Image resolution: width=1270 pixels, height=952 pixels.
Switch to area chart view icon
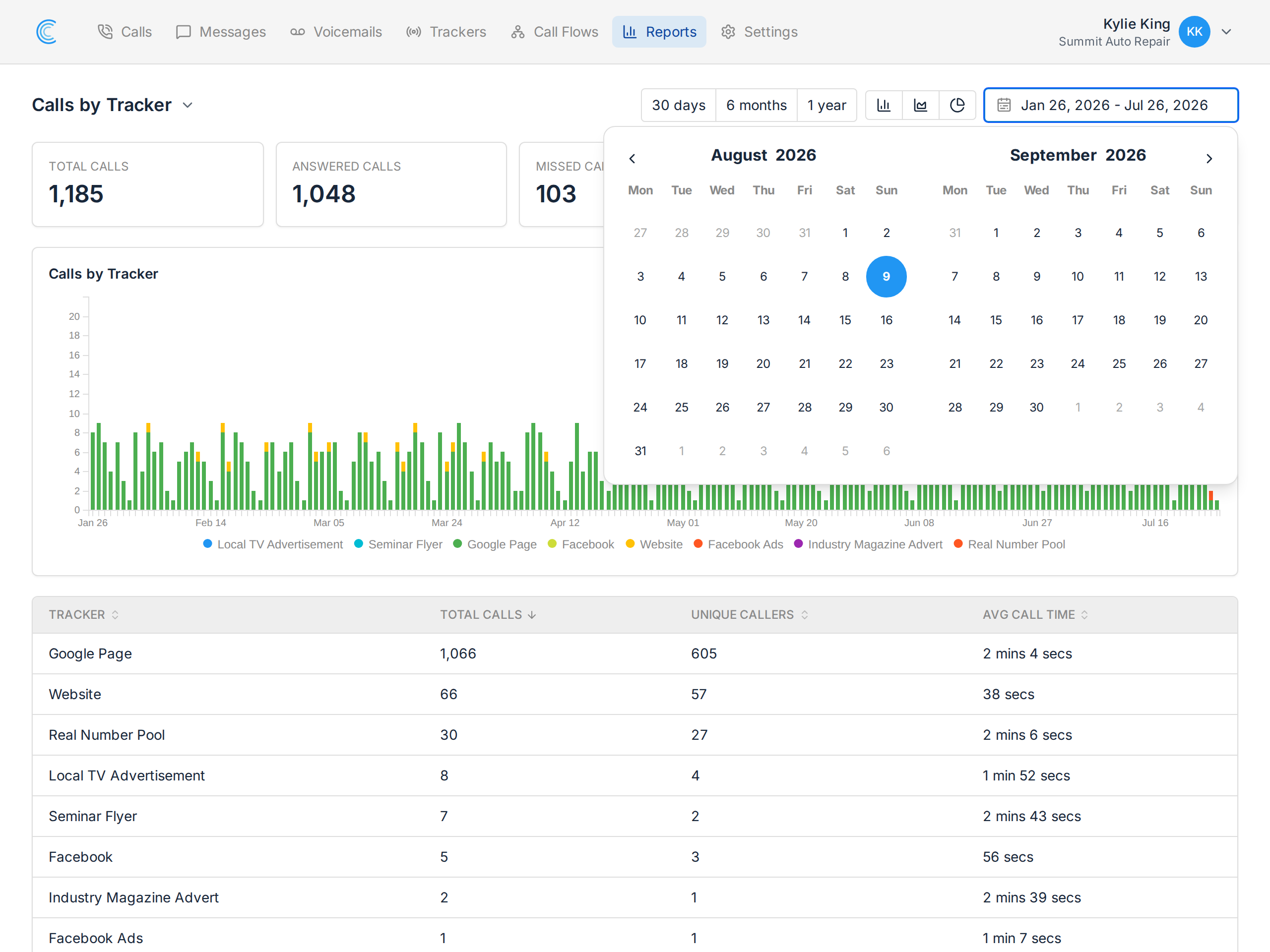(x=920, y=105)
